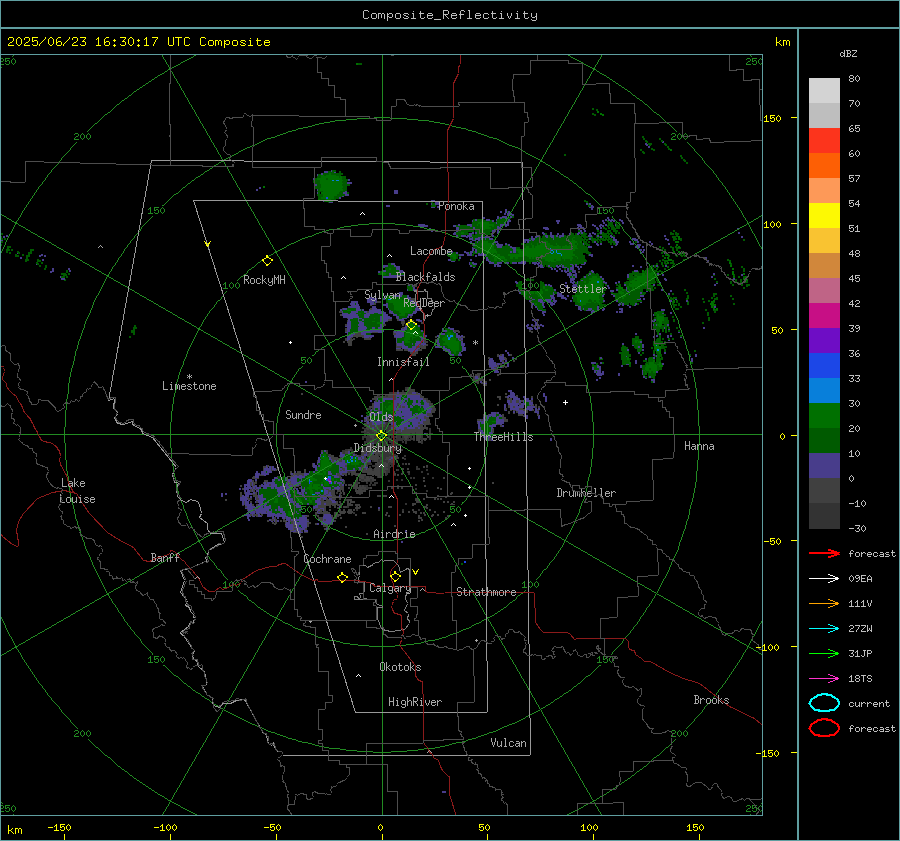Click the magenta 42-39 dBZ color swatch

824,315
